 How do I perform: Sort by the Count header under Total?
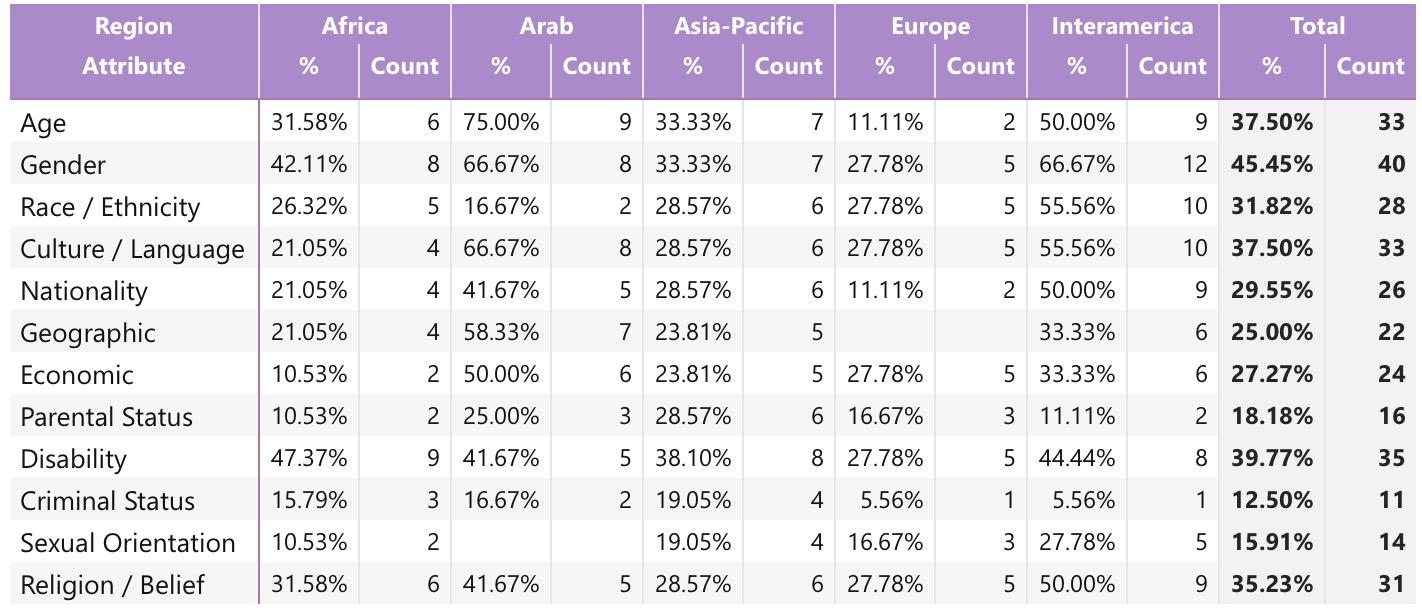(1370, 66)
